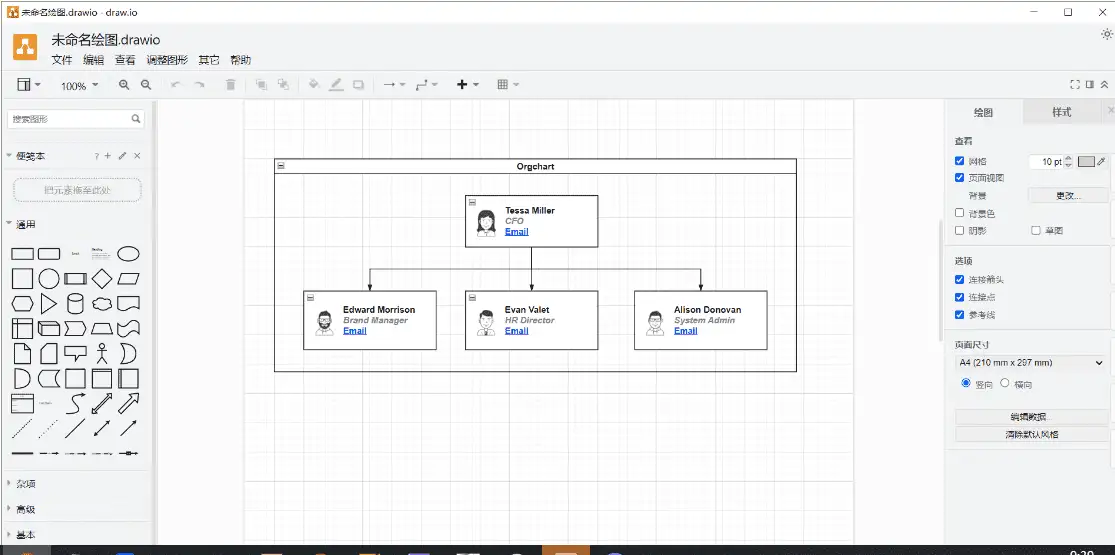
Task: Disable the 连接箭头 checkbox
Action: 960,279
